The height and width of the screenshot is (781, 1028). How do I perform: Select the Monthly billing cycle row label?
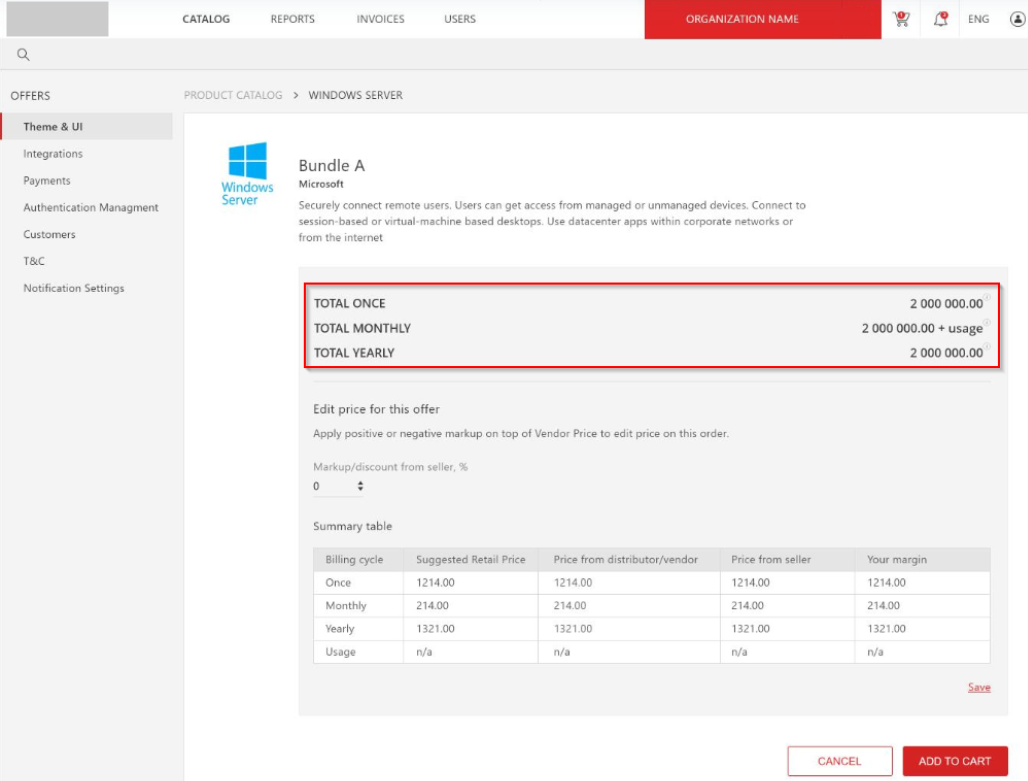click(346, 605)
